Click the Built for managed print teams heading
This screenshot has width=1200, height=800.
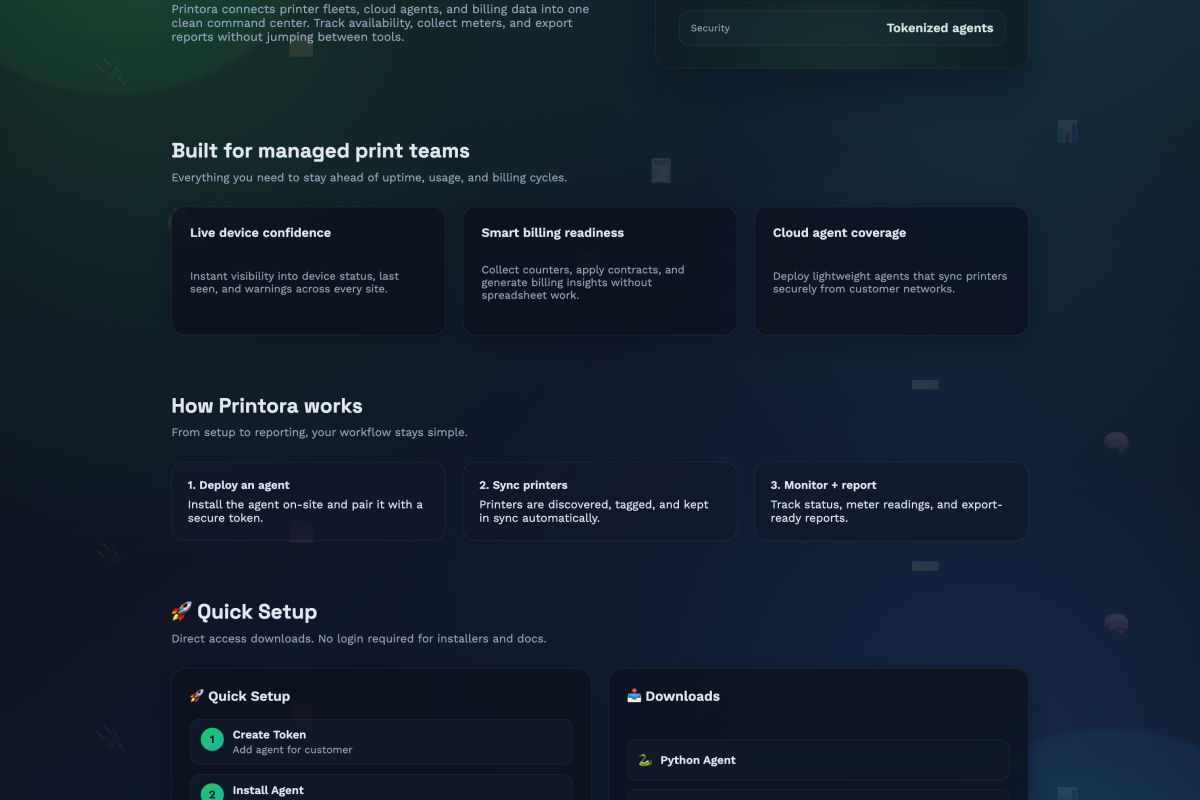pyautogui.click(x=320, y=150)
